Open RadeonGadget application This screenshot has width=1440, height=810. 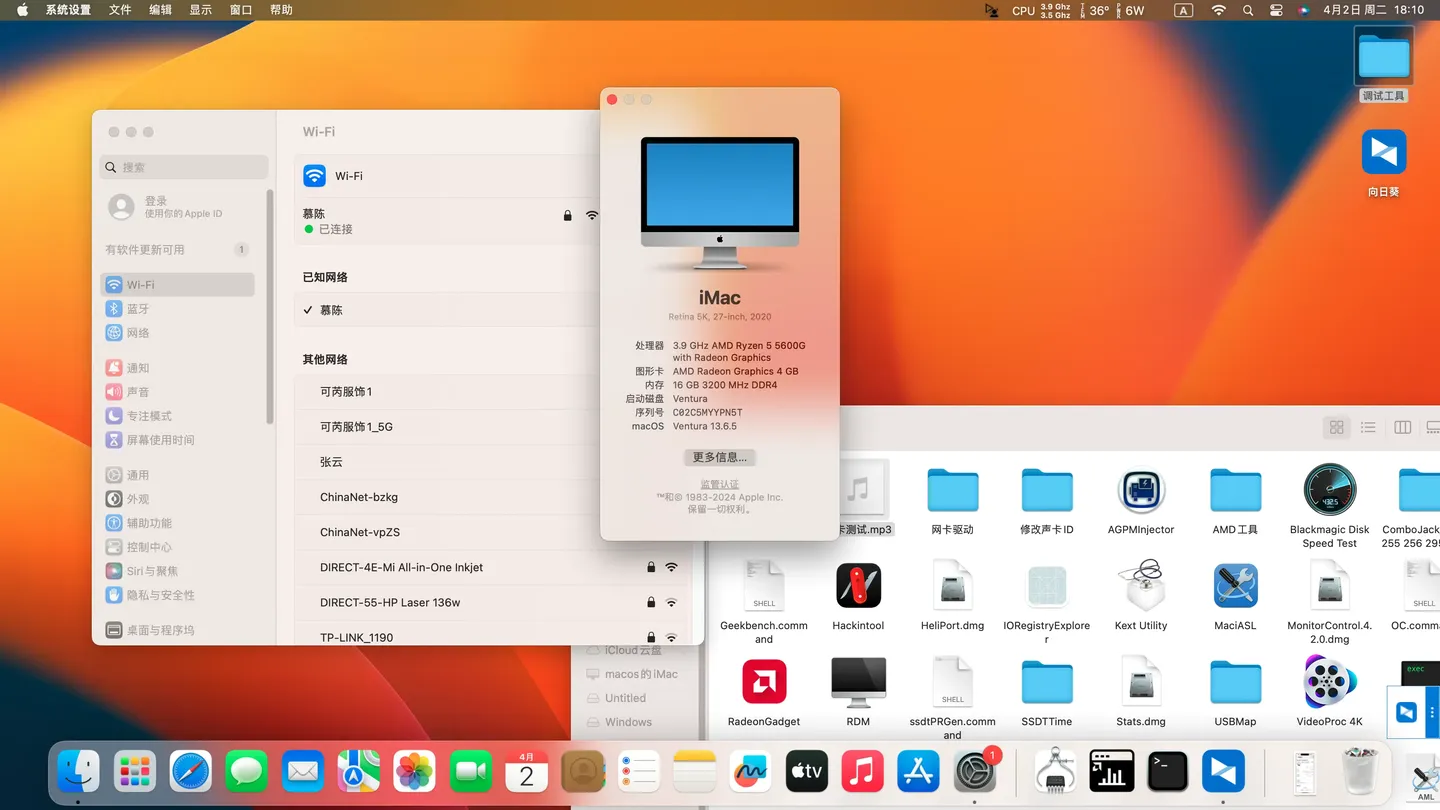click(764, 681)
